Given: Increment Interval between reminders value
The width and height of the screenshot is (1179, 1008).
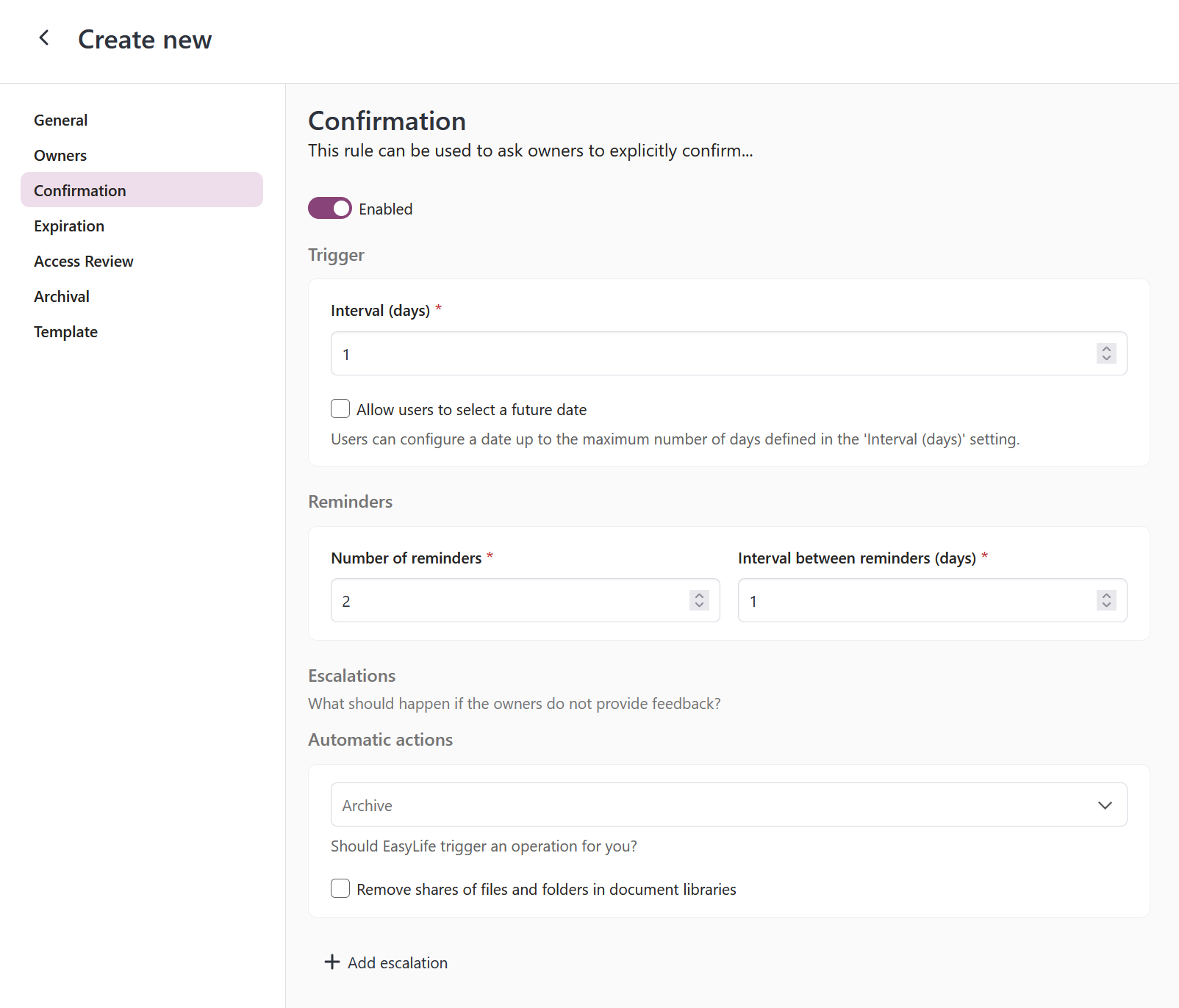Looking at the screenshot, I should pyautogui.click(x=1105, y=596).
